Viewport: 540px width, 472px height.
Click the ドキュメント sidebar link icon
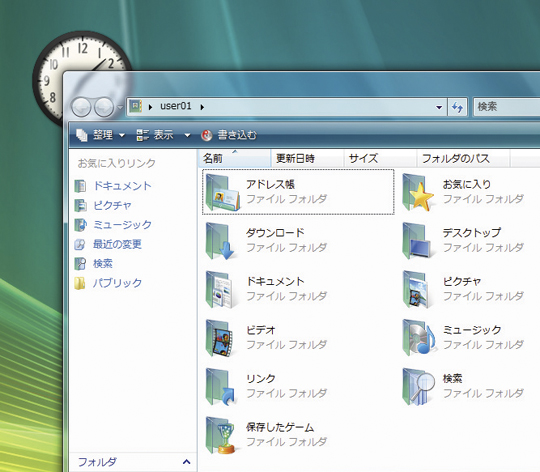(81, 186)
